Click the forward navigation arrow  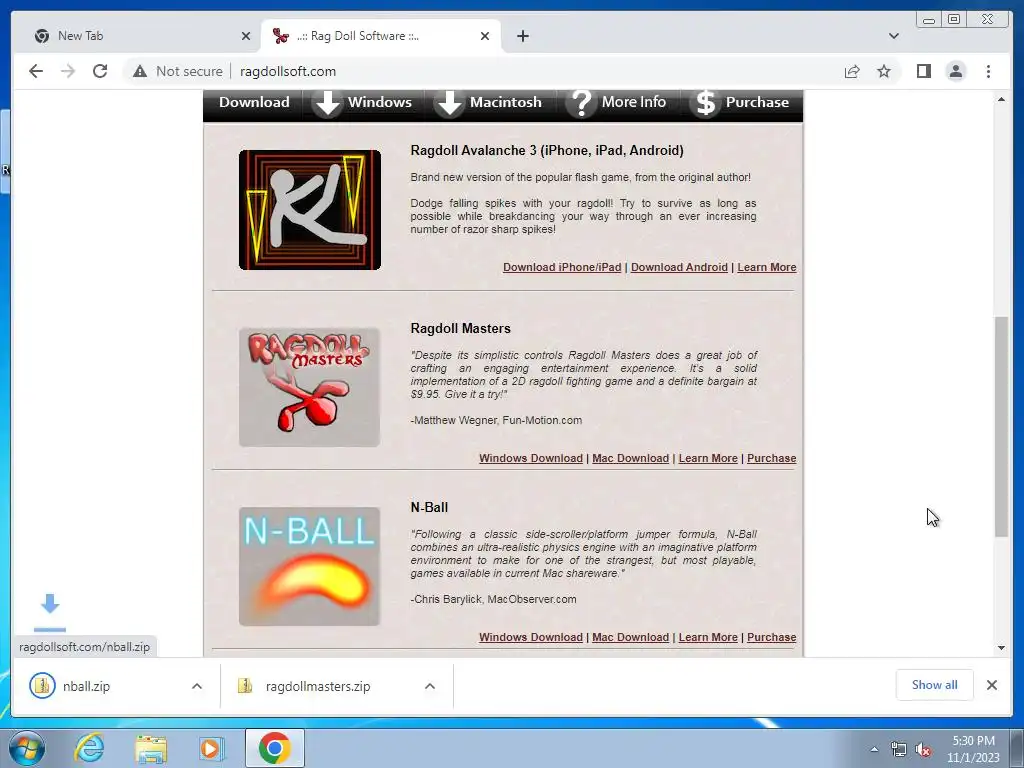[68, 71]
